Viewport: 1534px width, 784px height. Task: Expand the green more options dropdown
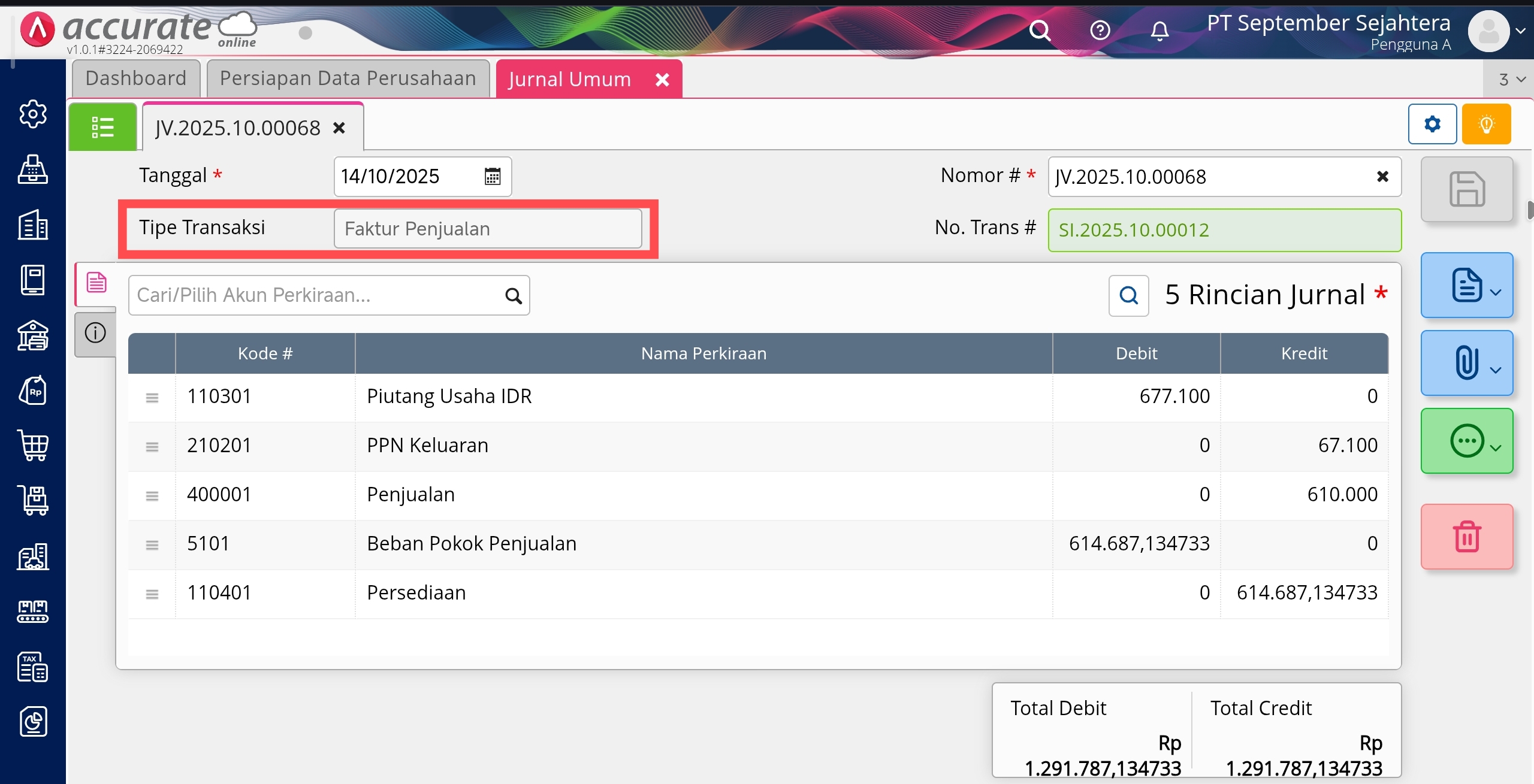[x=1466, y=441]
